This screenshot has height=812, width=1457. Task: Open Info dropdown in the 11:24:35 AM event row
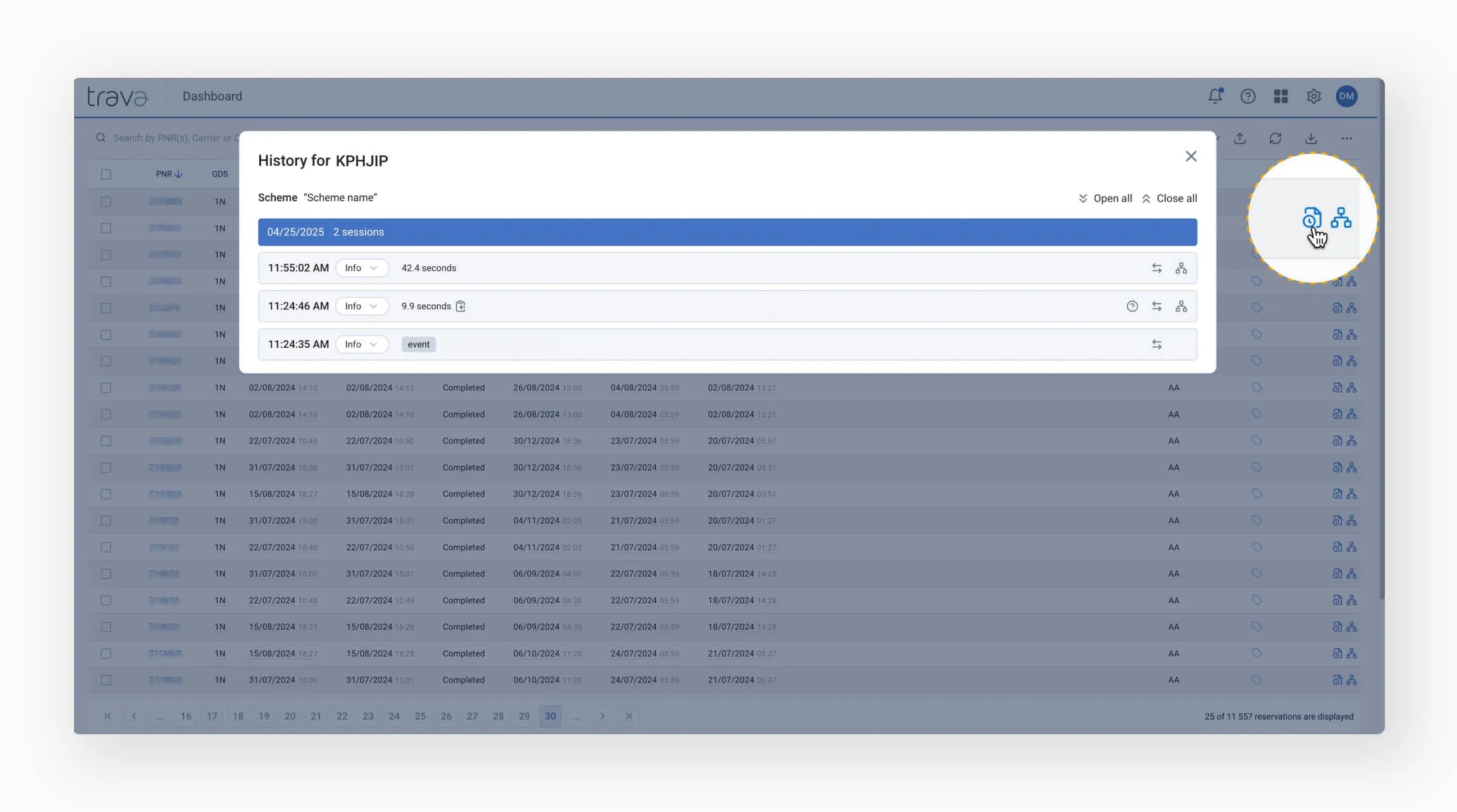click(x=362, y=345)
